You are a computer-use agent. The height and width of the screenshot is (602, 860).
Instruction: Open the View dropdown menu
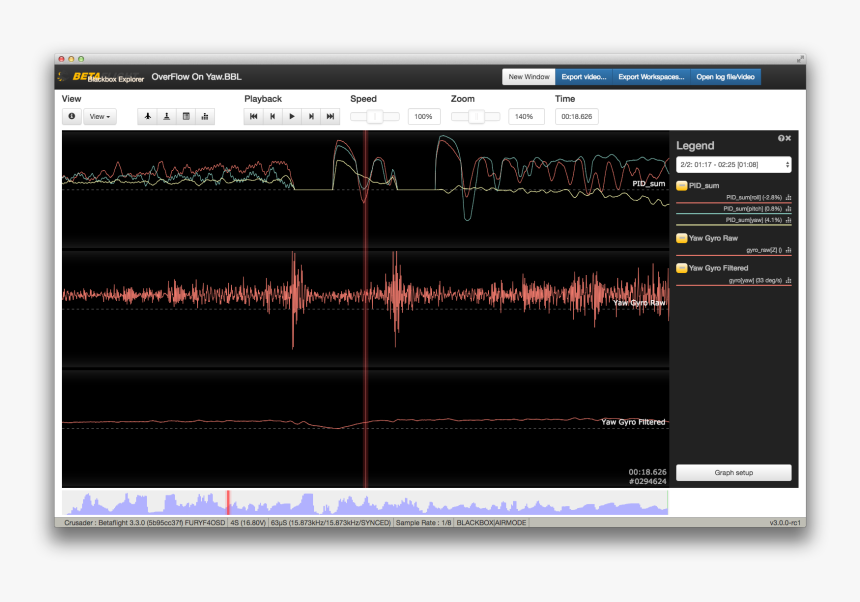pyautogui.click(x=100, y=117)
